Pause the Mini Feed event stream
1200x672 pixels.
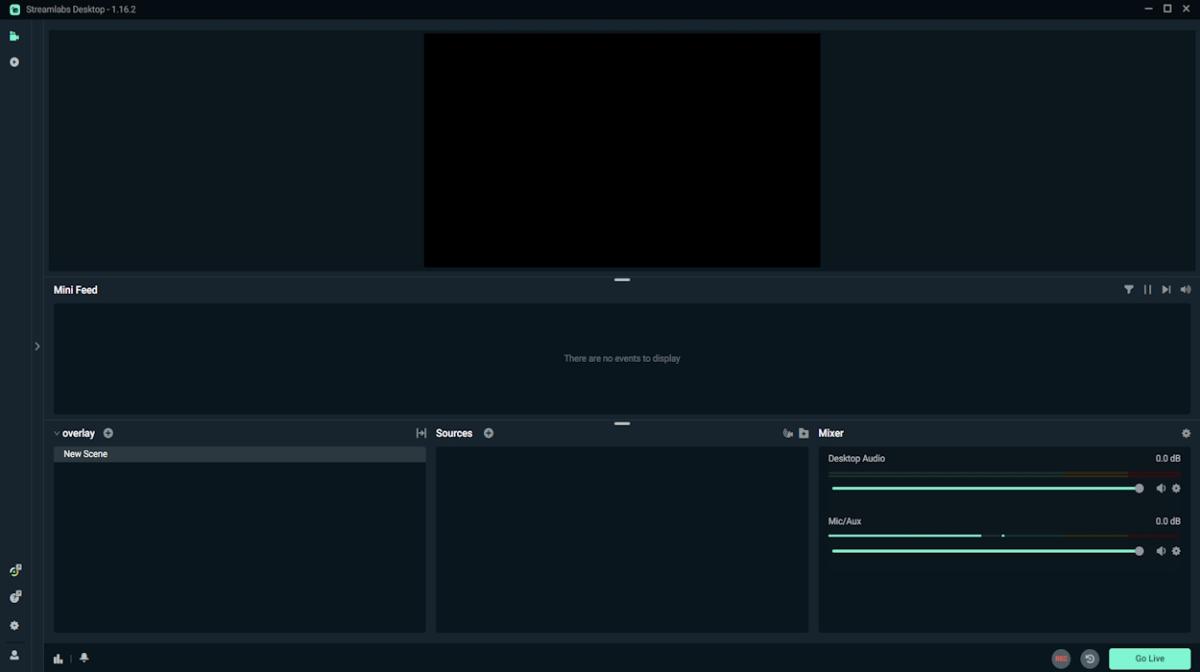pyautogui.click(x=1148, y=289)
